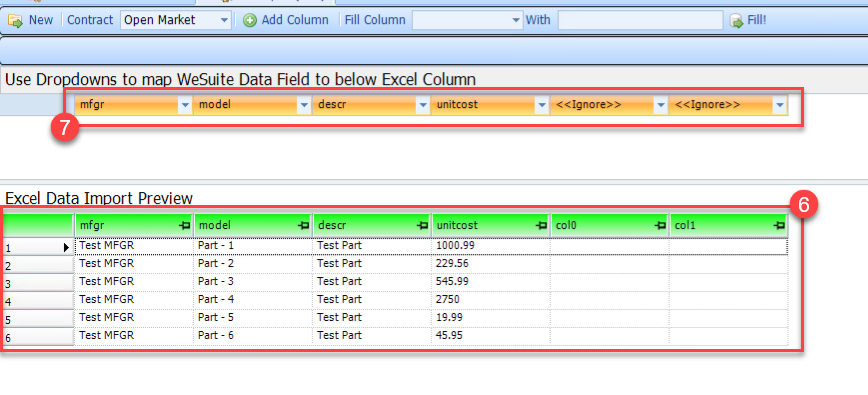Click the Fill! icon
Screen dimensions: 868x395
point(736,21)
